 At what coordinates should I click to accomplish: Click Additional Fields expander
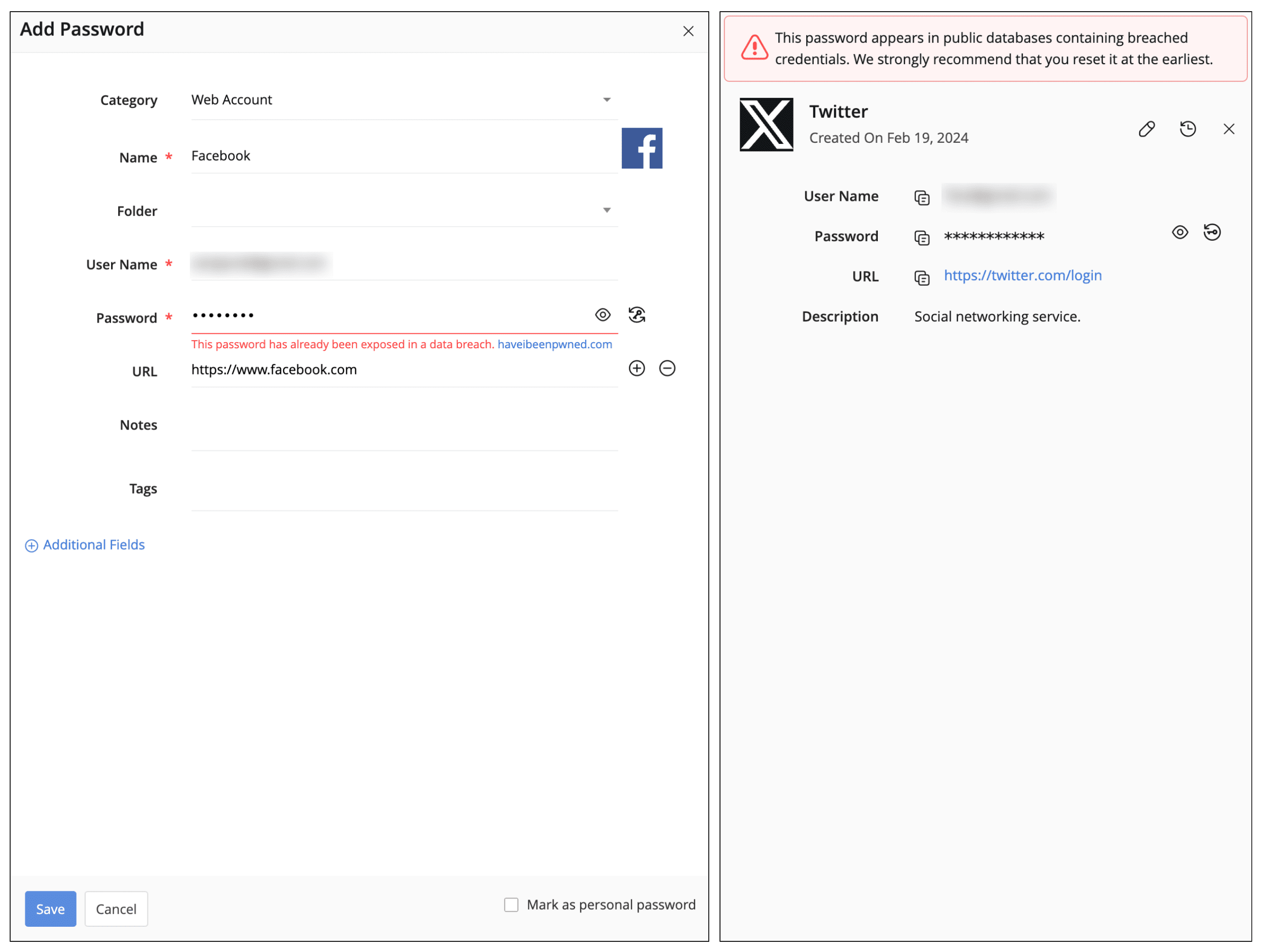click(85, 545)
